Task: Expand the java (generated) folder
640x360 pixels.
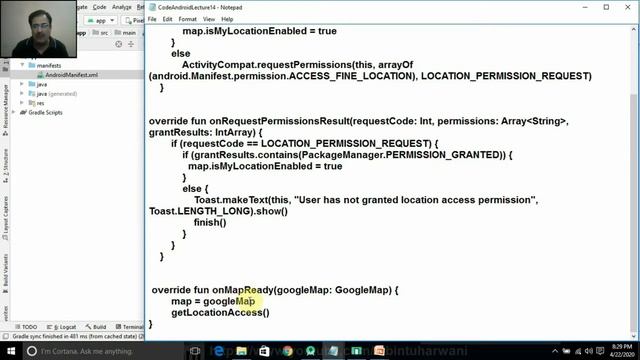Action: [22, 93]
